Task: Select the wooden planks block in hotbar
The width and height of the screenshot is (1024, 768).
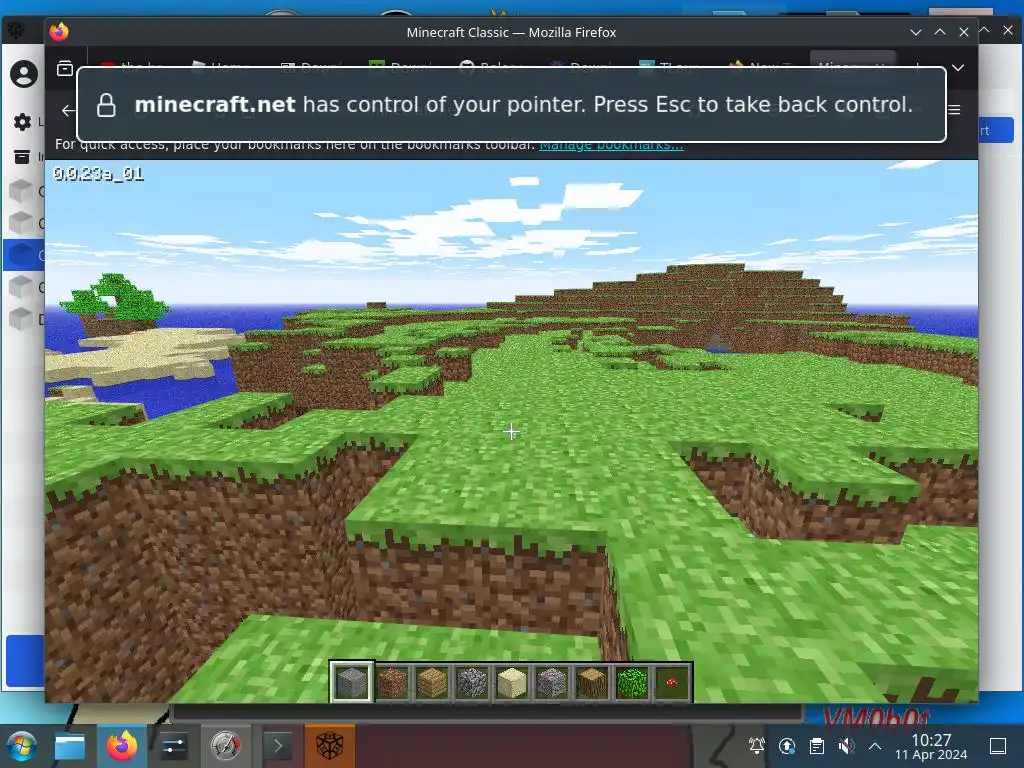Action: [x=432, y=682]
